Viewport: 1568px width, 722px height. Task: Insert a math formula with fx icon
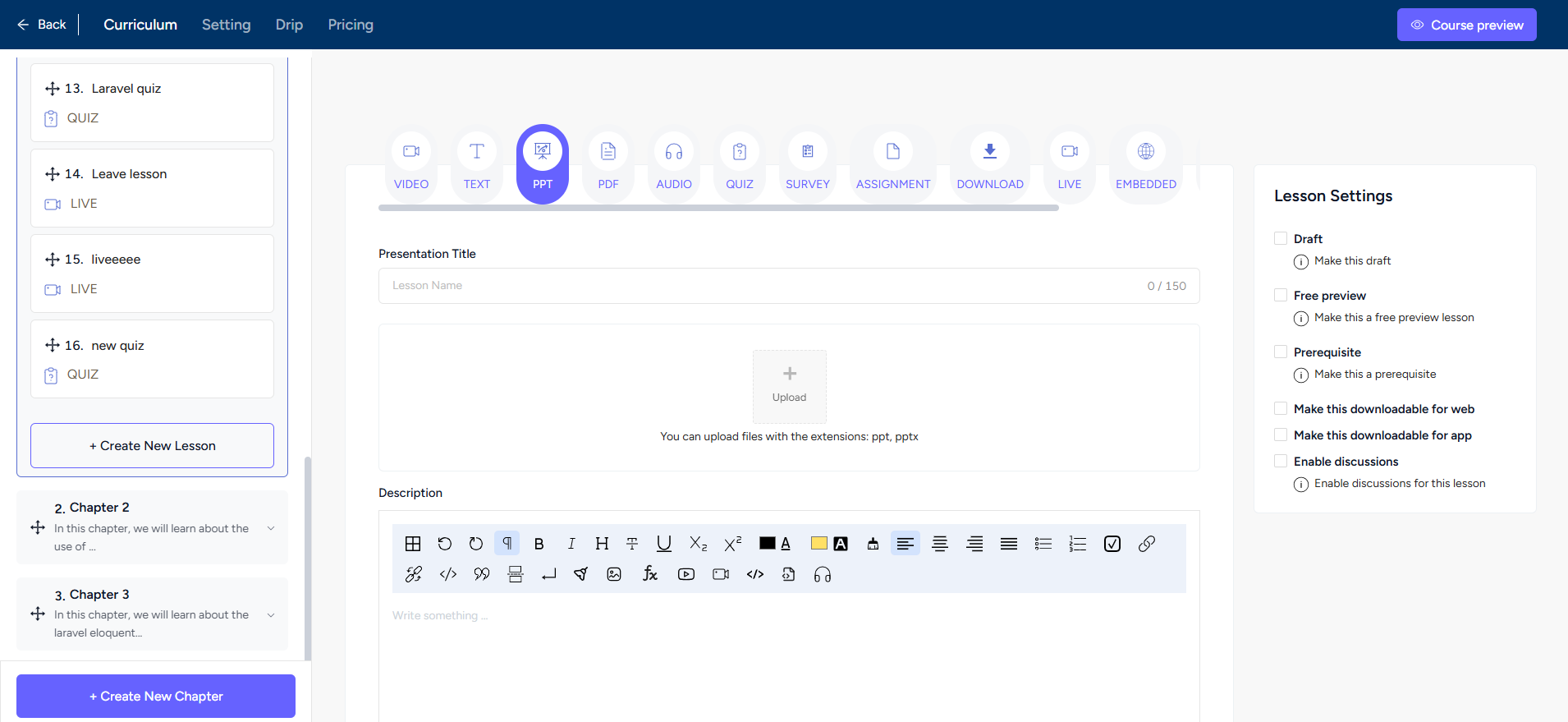click(x=650, y=574)
